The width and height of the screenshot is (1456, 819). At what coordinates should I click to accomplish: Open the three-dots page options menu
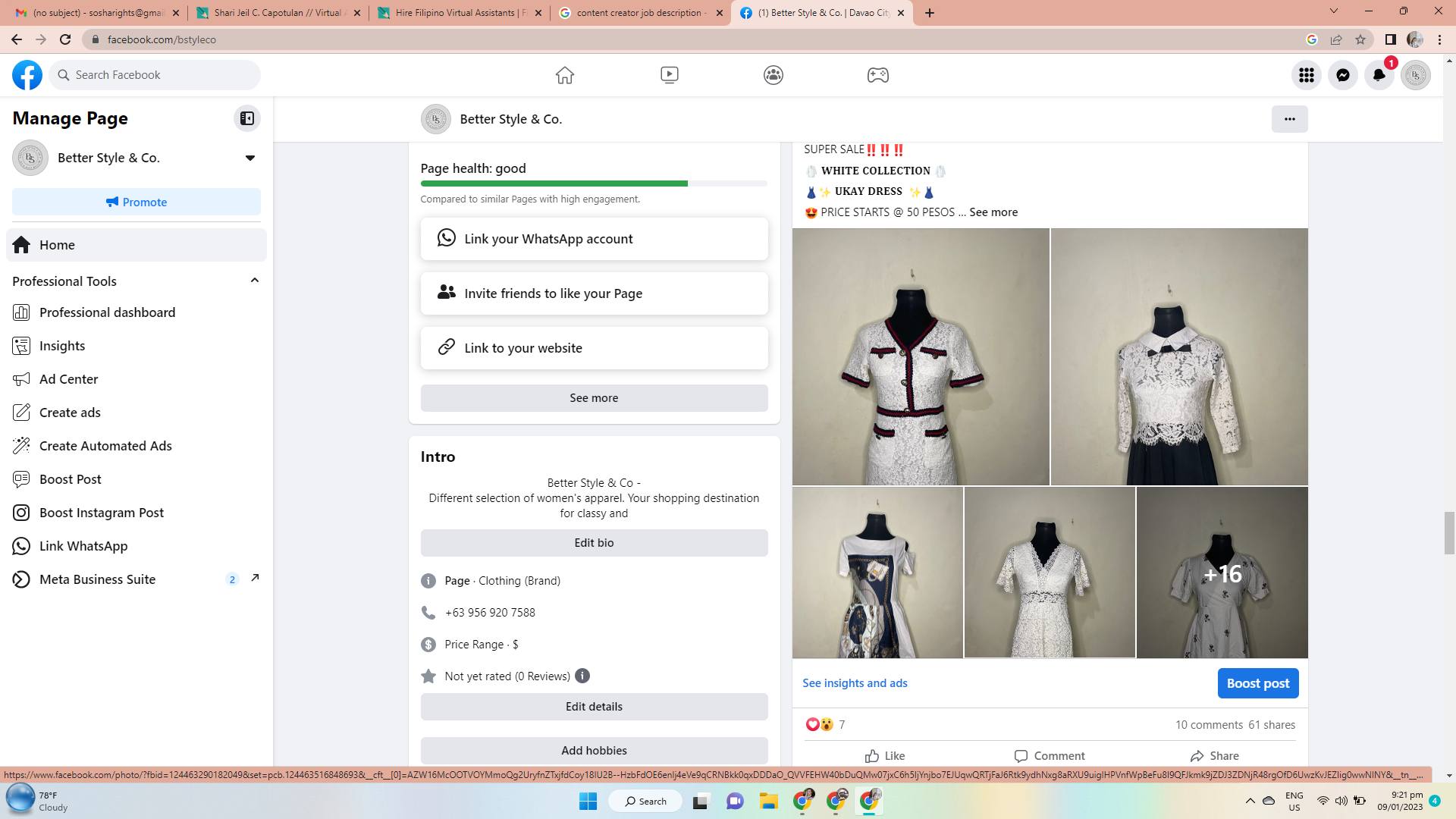point(1289,119)
